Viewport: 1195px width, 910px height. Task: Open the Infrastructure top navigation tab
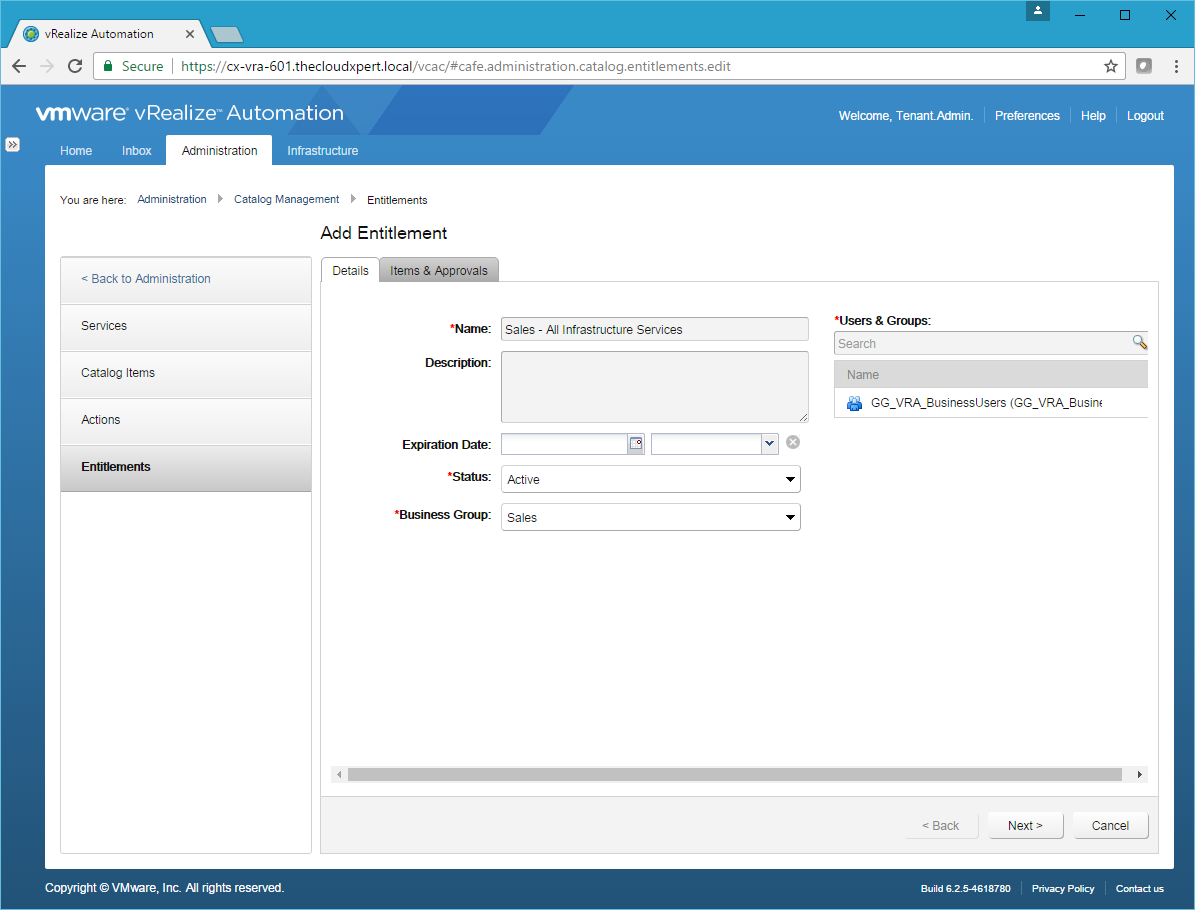click(x=322, y=151)
